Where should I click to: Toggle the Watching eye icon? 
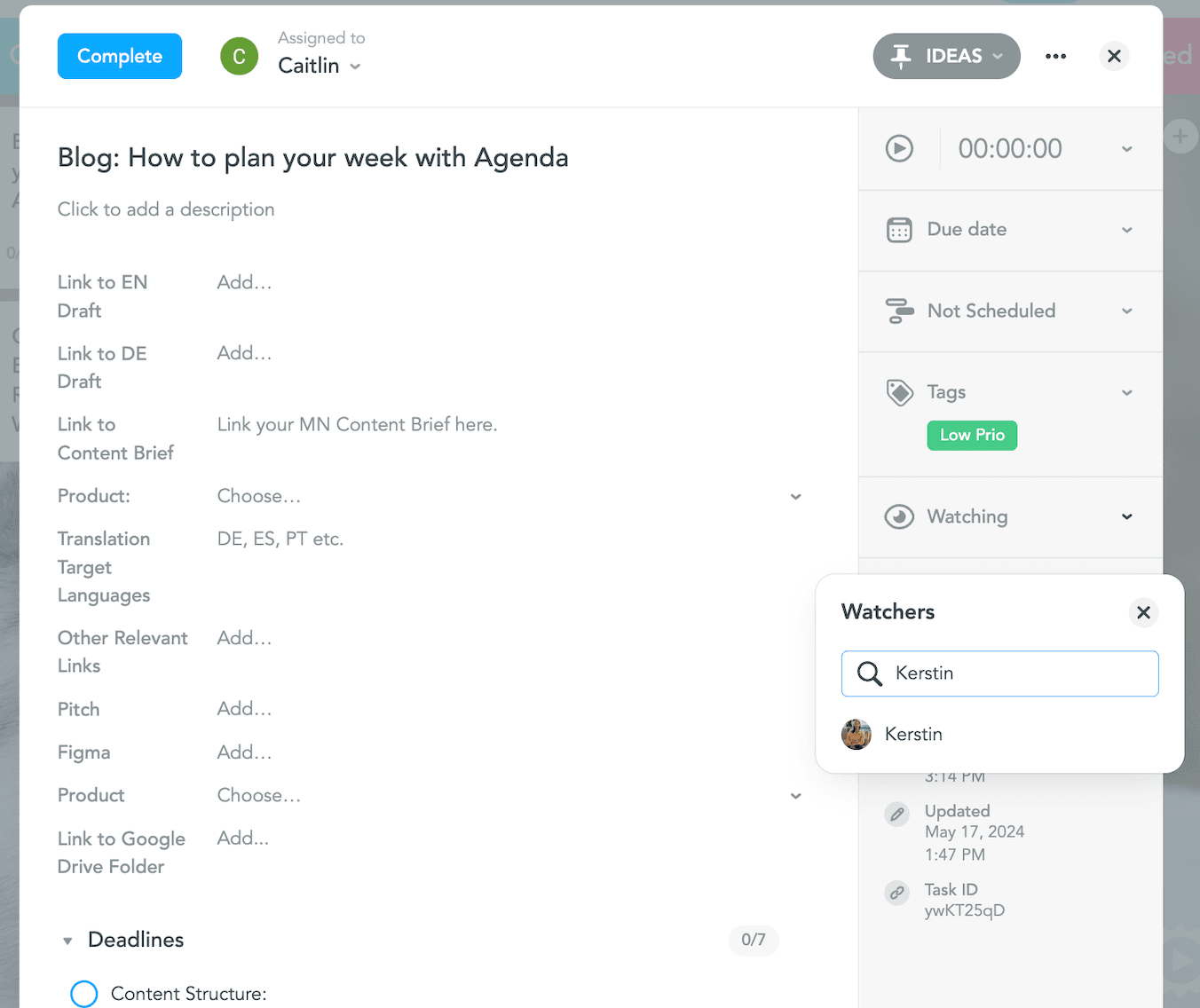(x=899, y=516)
